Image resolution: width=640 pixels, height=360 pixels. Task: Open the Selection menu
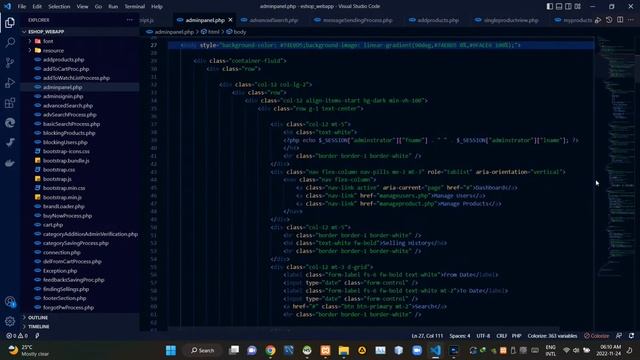(59, 7)
